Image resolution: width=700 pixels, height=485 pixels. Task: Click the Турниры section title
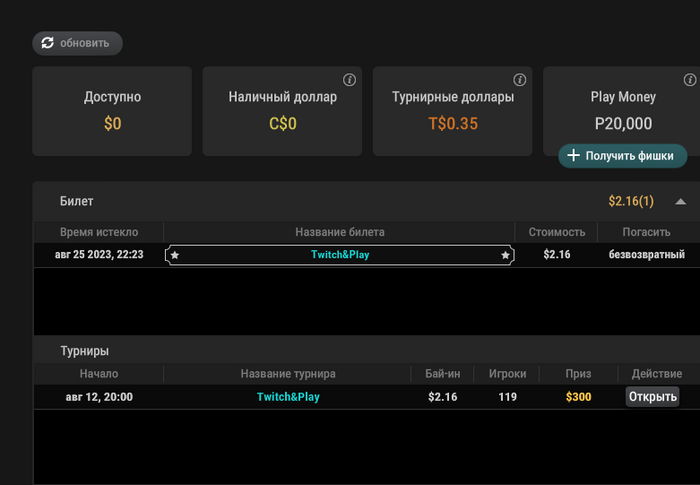[x=85, y=351]
